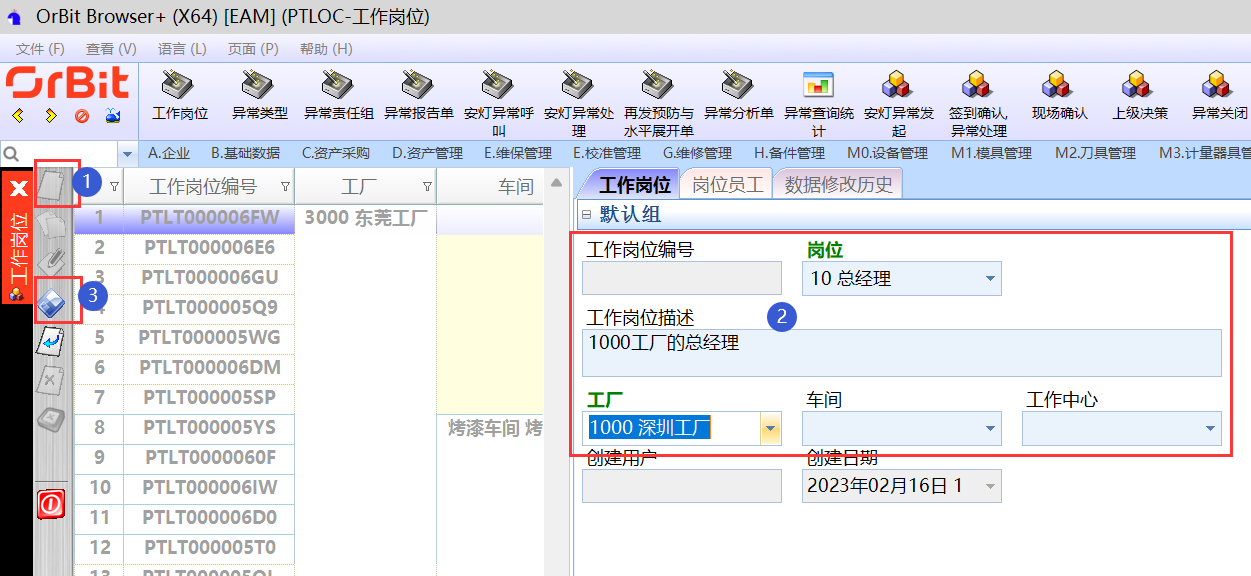Switch to the 岗位员工 tab

pos(727,184)
